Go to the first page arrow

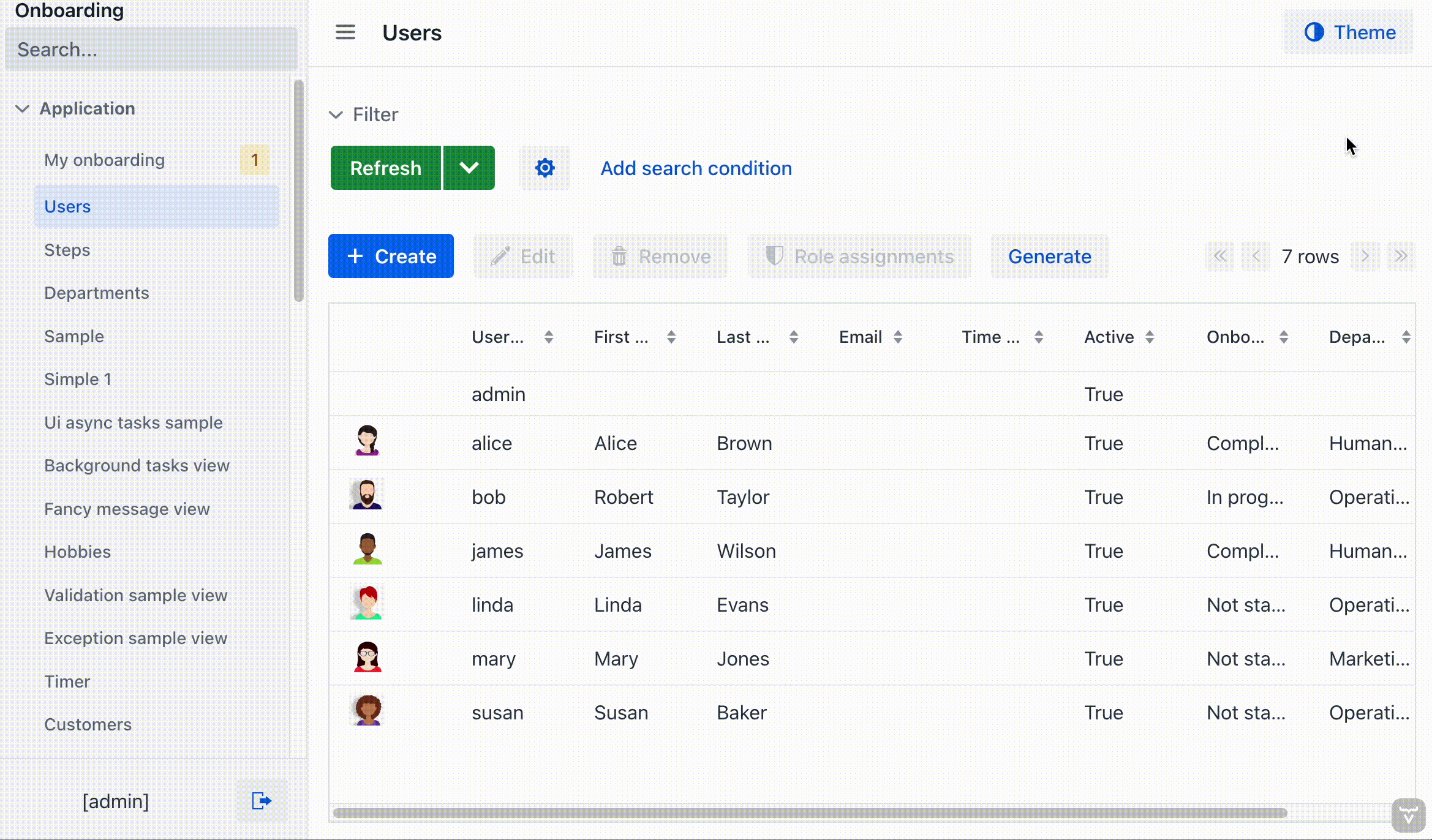click(1220, 256)
